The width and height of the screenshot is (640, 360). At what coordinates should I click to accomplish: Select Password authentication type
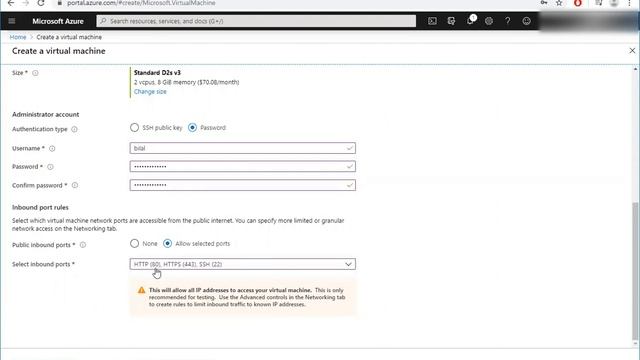click(x=192, y=128)
